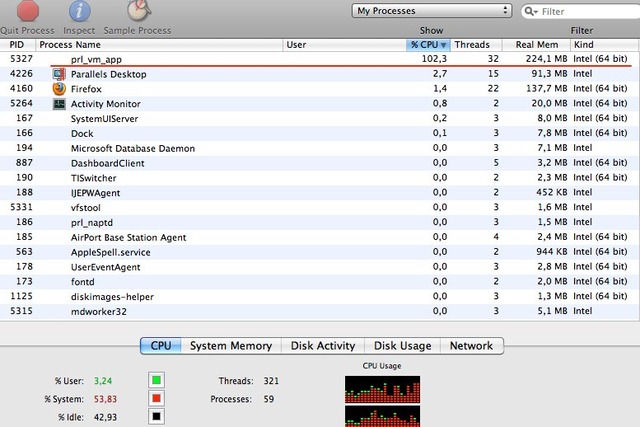The image size is (640, 427).
Task: Click the 3,24 % User value
Action: (x=103, y=381)
